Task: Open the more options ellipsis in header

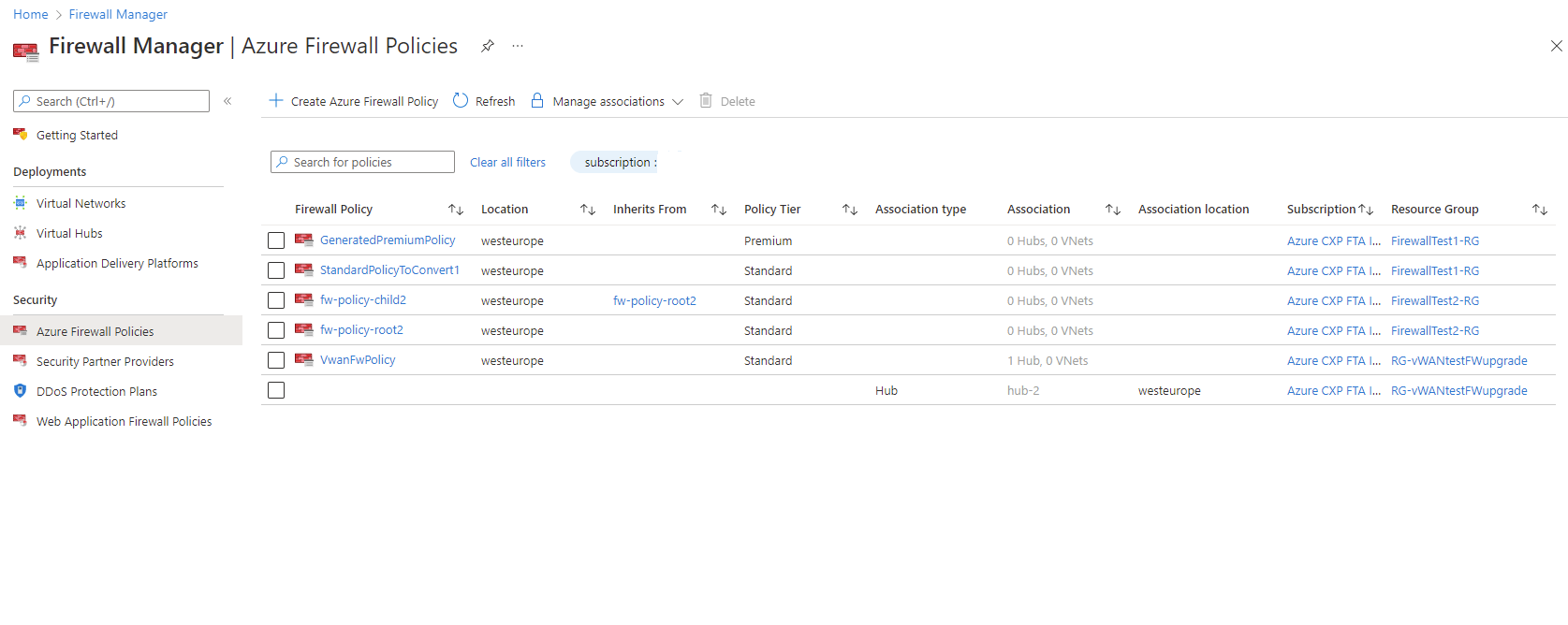Action: [x=518, y=46]
